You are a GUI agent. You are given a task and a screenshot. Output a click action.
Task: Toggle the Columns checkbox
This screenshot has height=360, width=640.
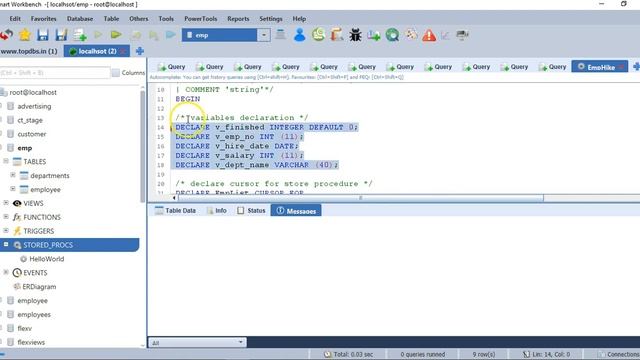pos(116,73)
